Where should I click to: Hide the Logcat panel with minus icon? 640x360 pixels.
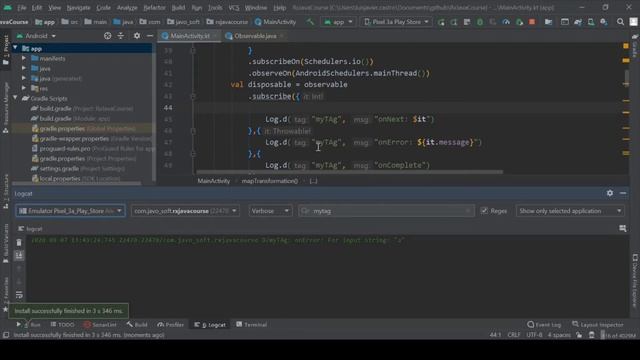tap(623, 193)
